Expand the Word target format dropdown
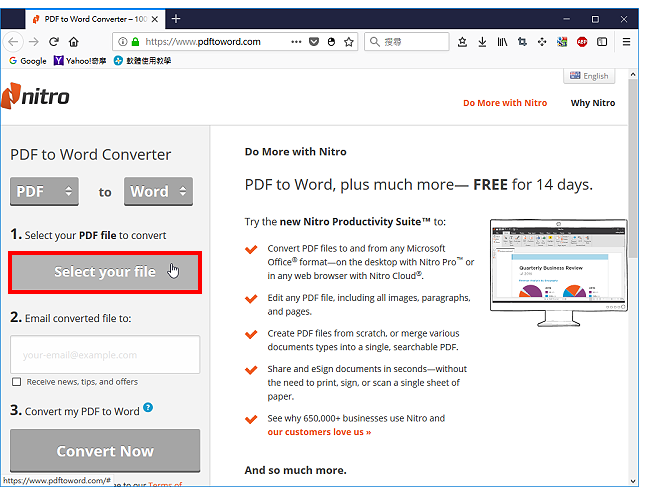The width and height of the screenshot is (649, 488). tap(159, 191)
